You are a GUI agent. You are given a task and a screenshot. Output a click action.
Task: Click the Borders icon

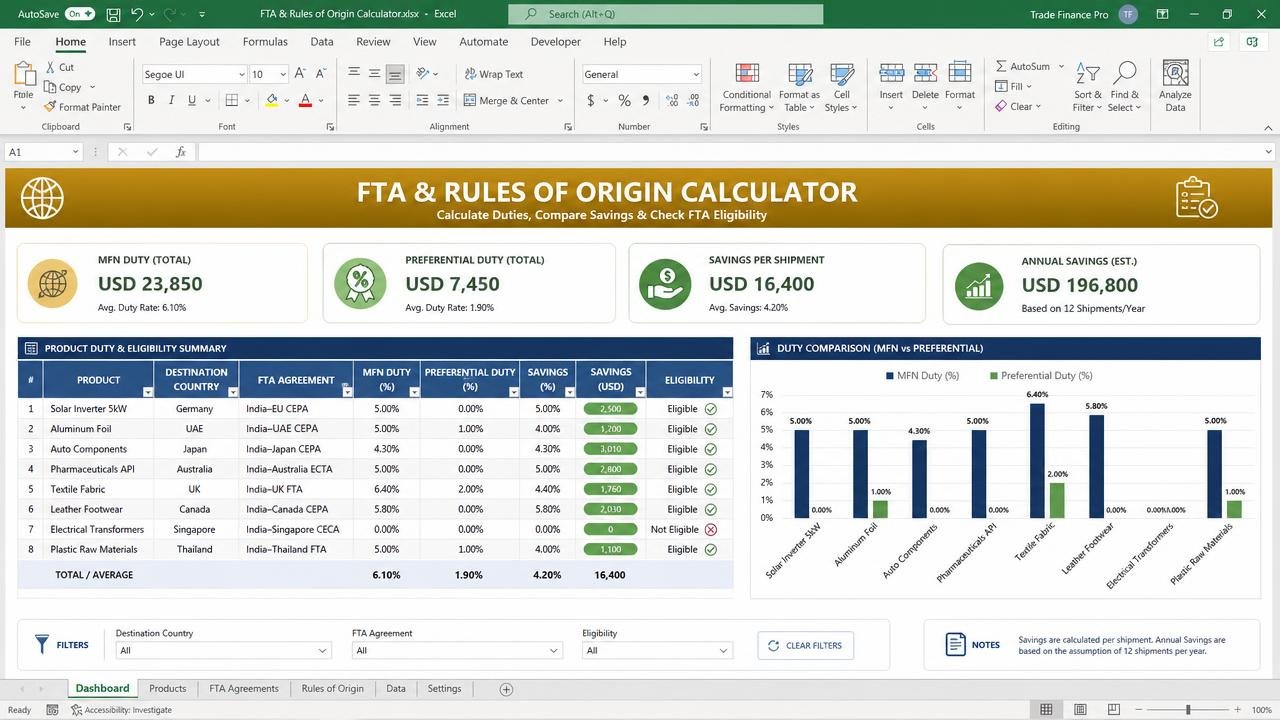coord(232,100)
